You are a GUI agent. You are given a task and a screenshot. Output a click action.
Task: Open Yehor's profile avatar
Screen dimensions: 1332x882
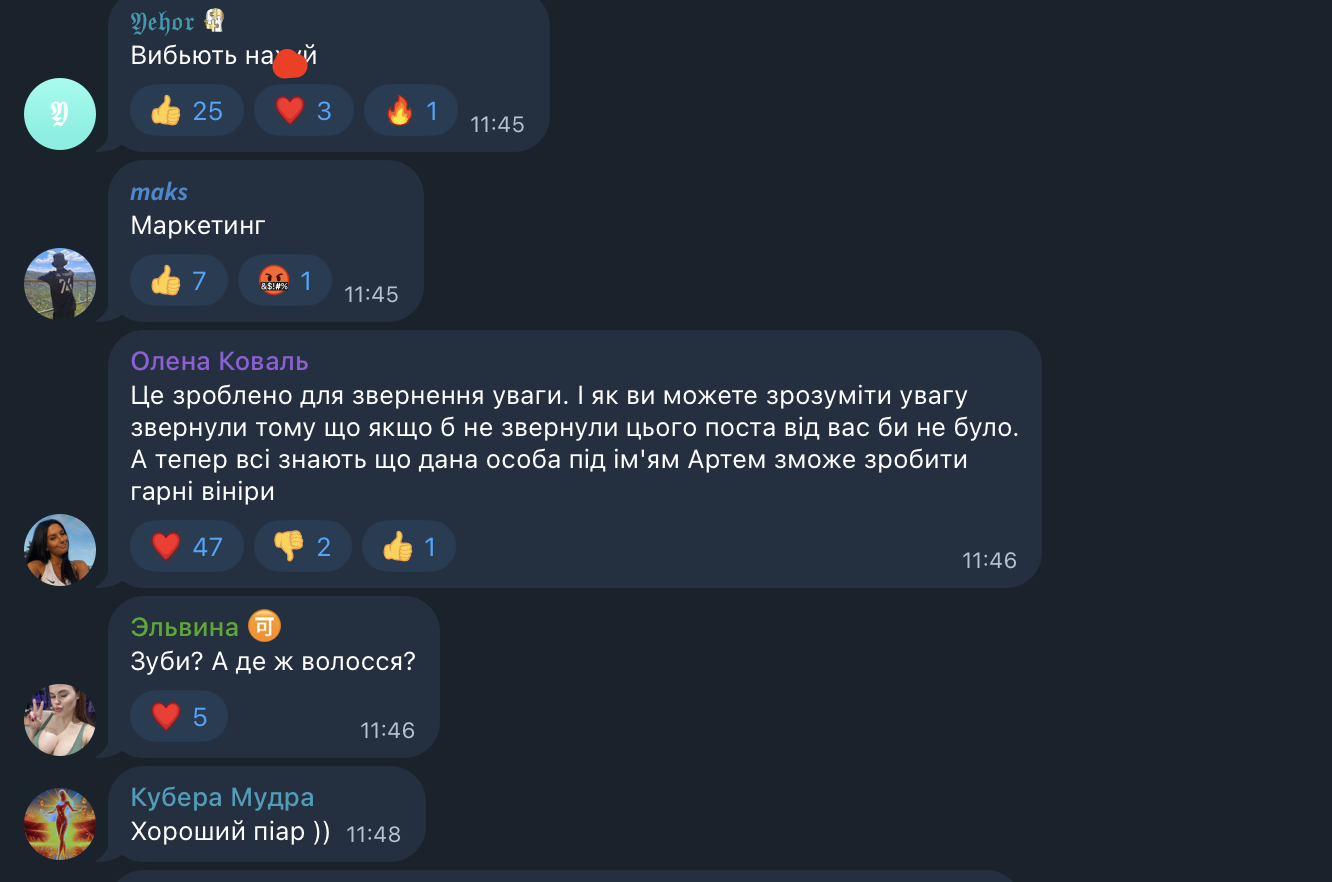coord(60,114)
